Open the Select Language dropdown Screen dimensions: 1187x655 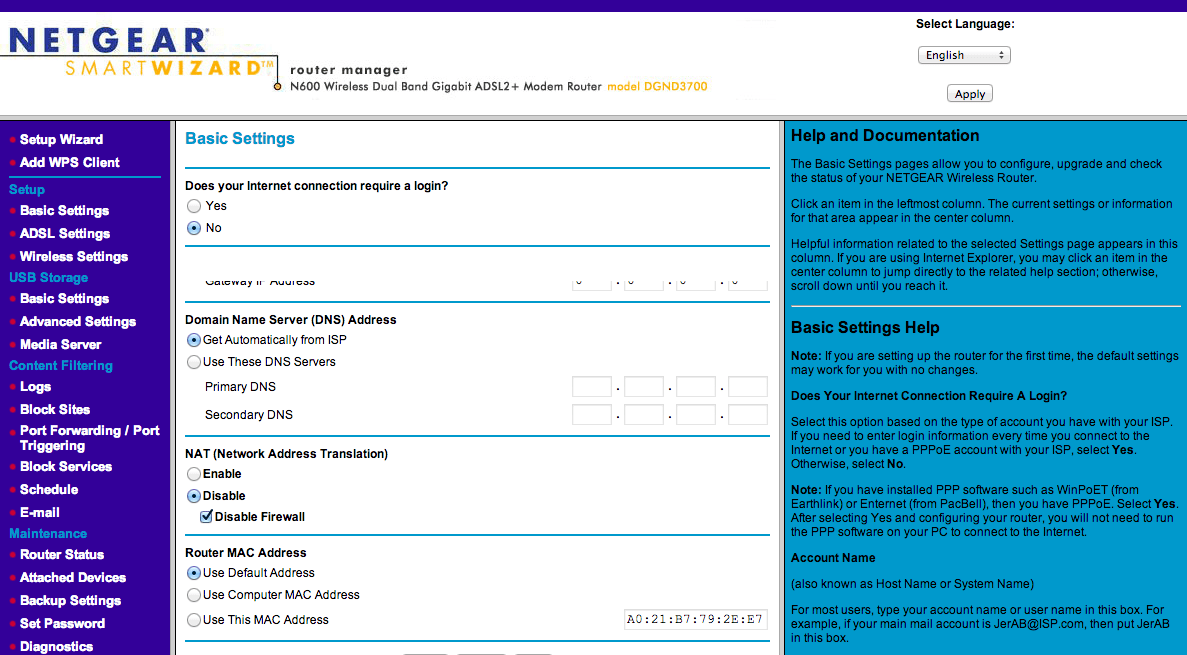[x=964, y=55]
